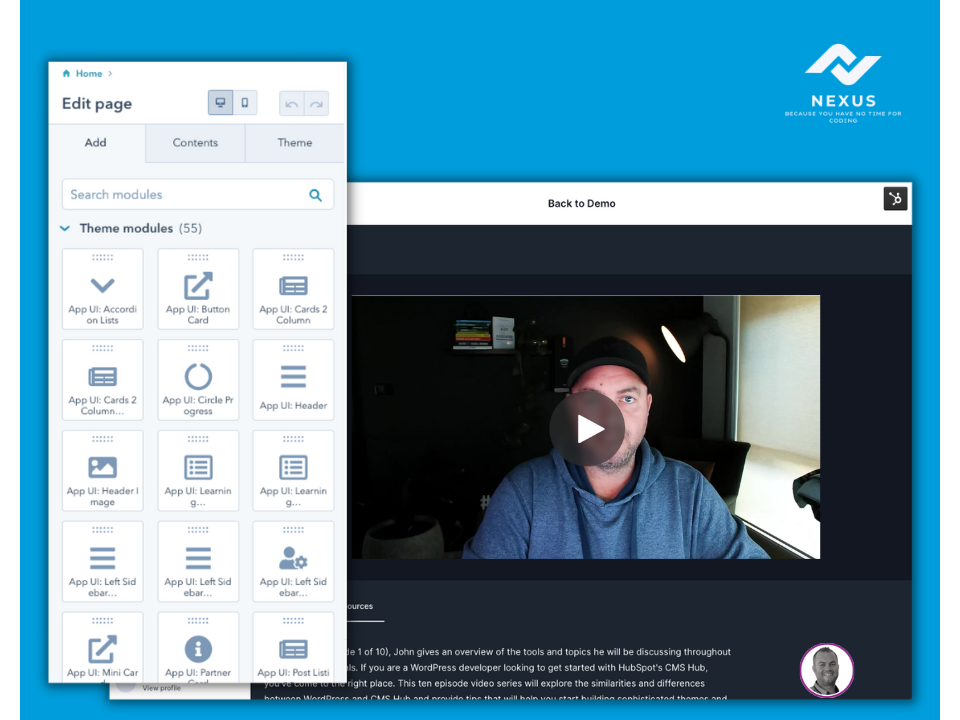Click the search magnifier icon

(316, 195)
